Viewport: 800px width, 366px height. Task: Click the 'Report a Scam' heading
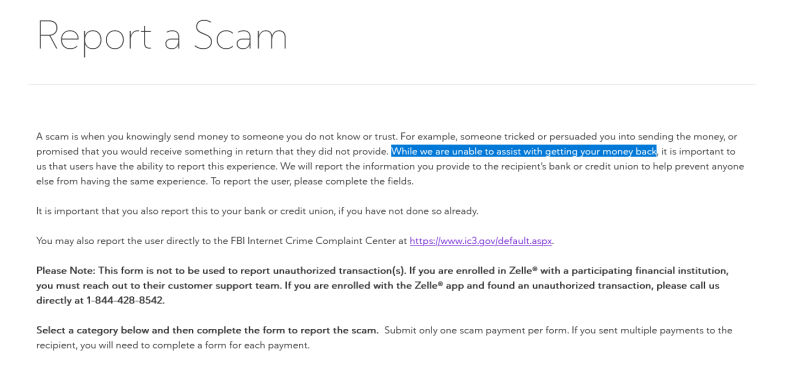162,35
